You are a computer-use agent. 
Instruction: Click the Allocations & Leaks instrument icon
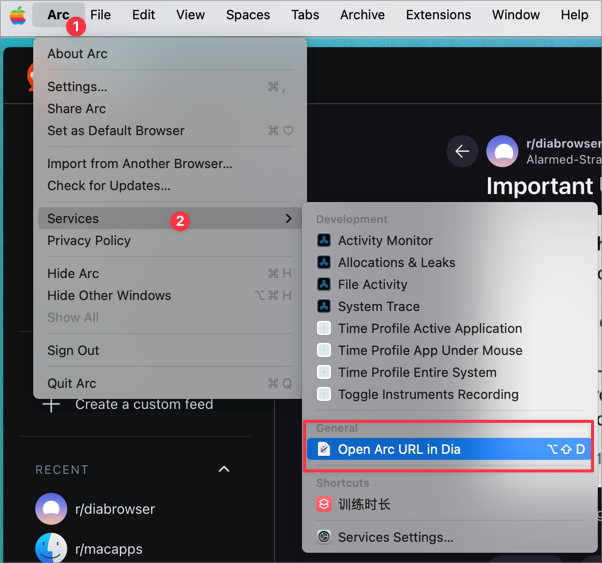(x=324, y=262)
